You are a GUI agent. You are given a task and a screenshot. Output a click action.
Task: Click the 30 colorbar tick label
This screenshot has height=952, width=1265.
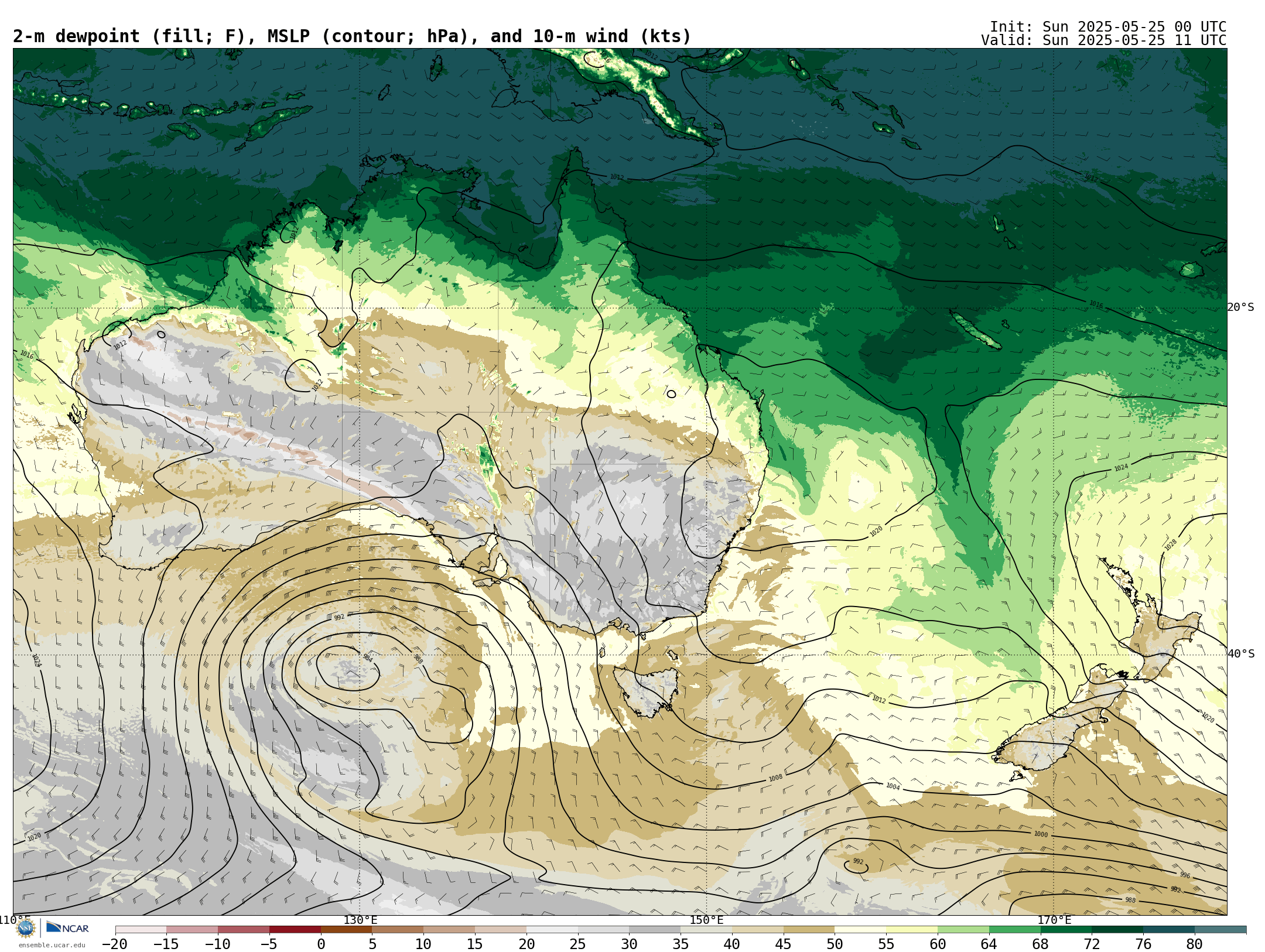click(629, 944)
